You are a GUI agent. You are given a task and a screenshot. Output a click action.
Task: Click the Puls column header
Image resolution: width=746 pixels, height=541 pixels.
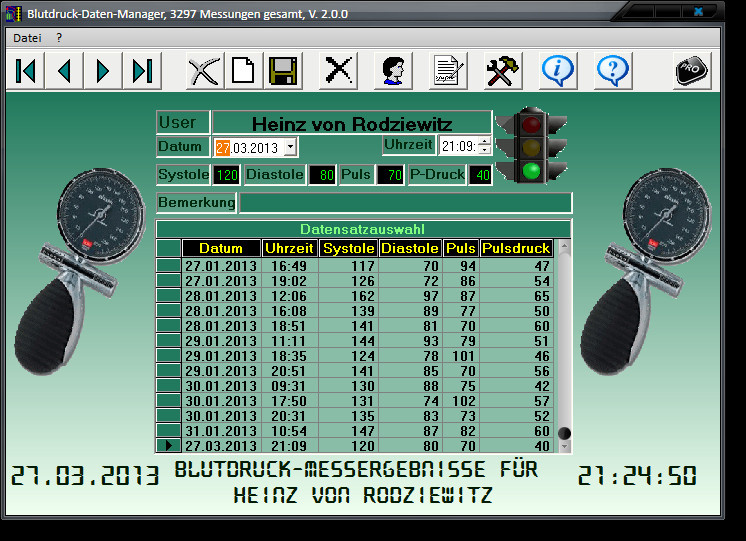point(461,248)
